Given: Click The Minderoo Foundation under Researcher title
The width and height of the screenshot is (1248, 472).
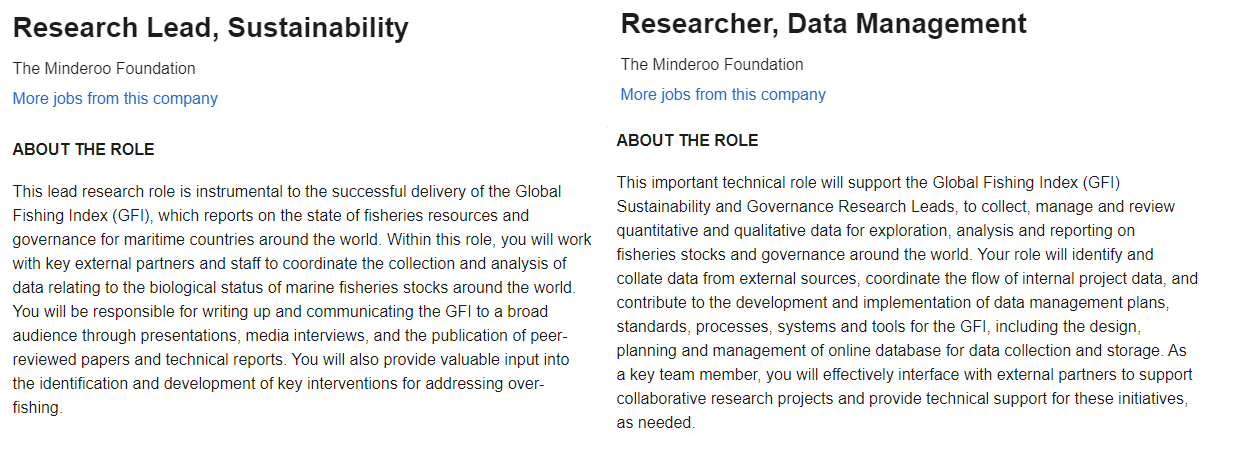Looking at the screenshot, I should [712, 64].
